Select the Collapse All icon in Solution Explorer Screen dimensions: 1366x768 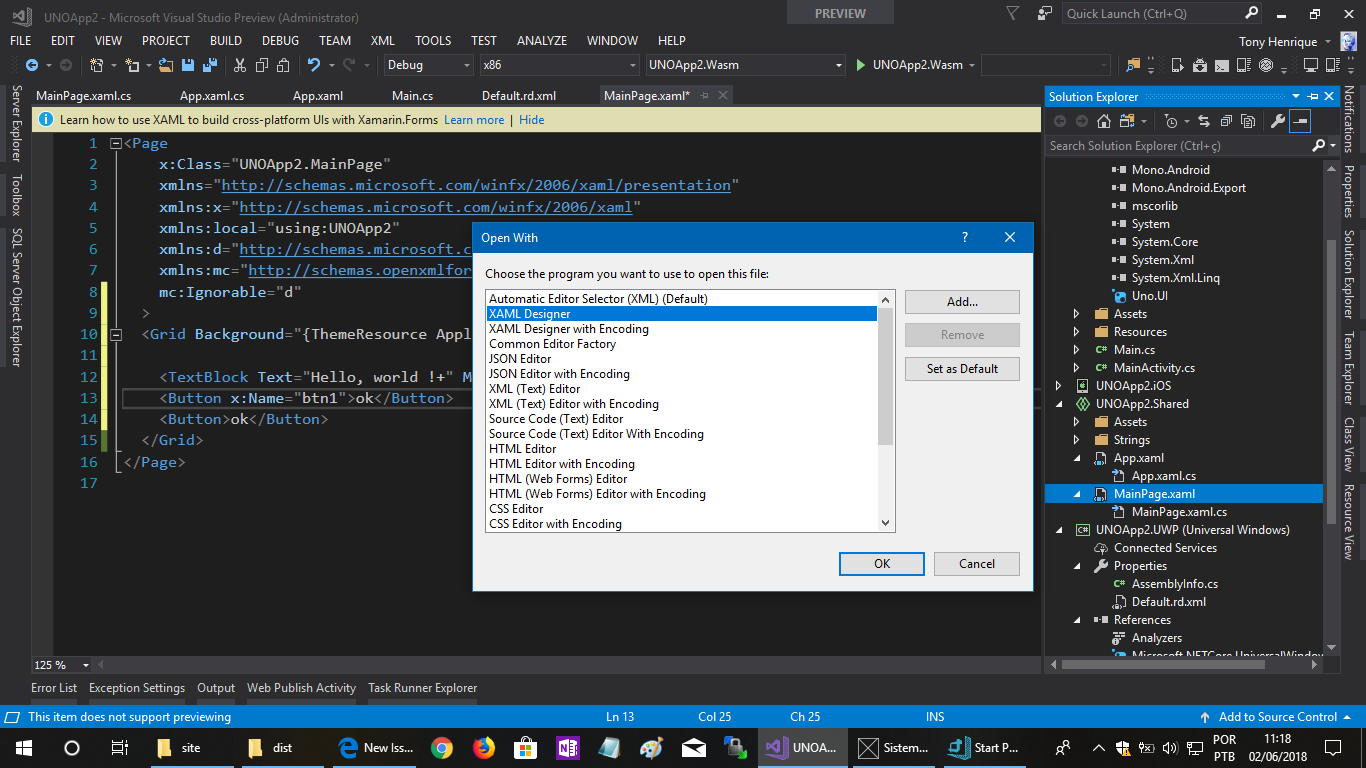[x=1226, y=120]
